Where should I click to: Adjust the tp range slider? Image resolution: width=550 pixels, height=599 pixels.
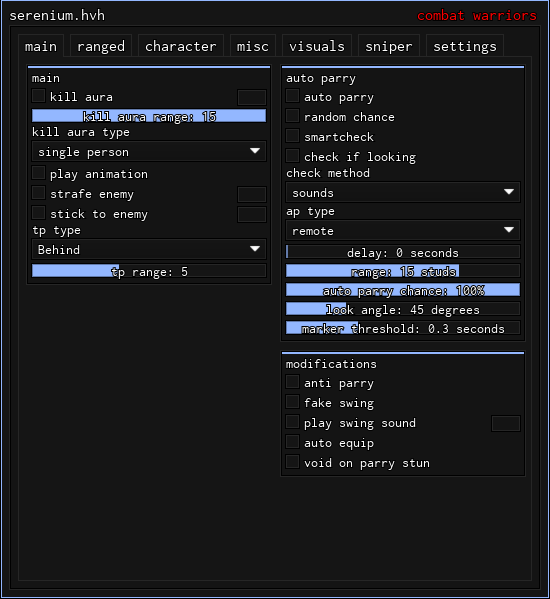[x=149, y=271]
